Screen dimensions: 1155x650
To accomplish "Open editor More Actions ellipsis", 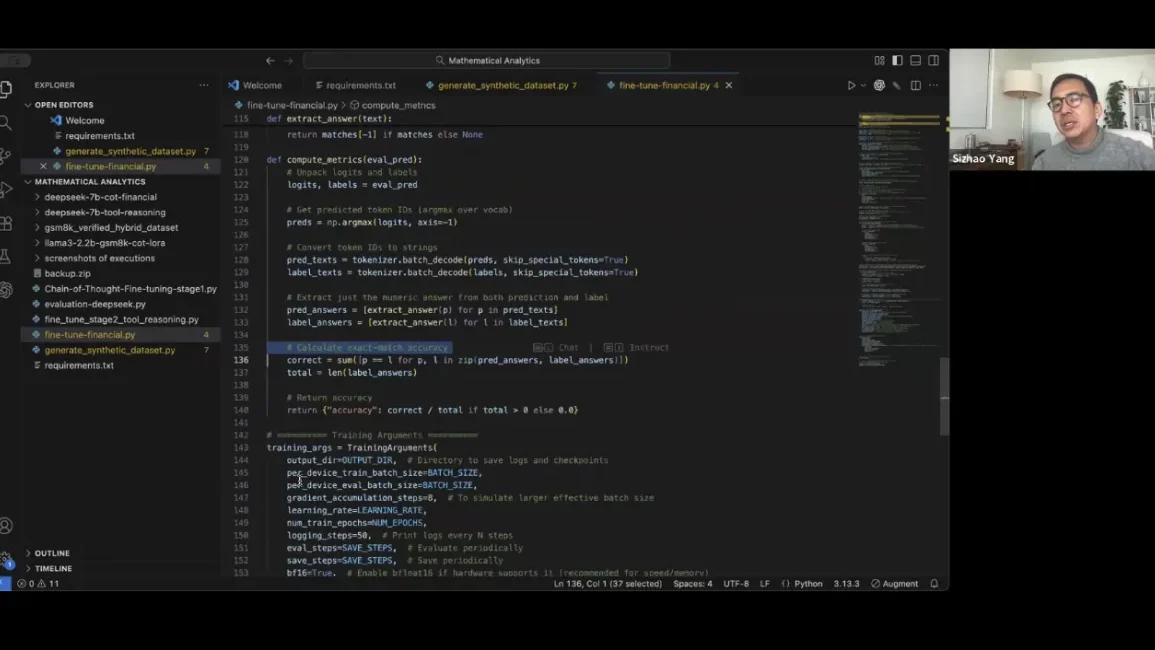I will coord(933,85).
